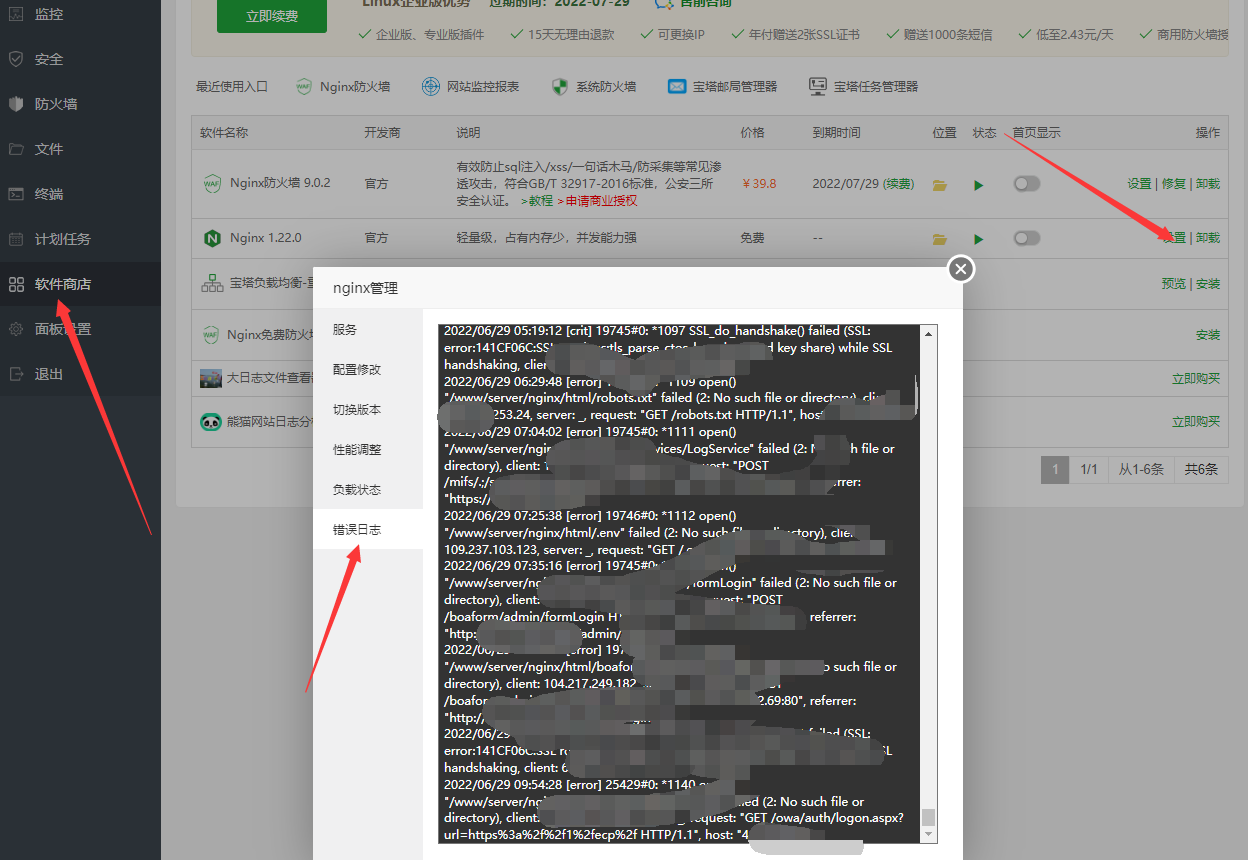1248x860 pixels.
Task: Click the 熊猫网站日志分析 panda icon
Action: (210, 422)
